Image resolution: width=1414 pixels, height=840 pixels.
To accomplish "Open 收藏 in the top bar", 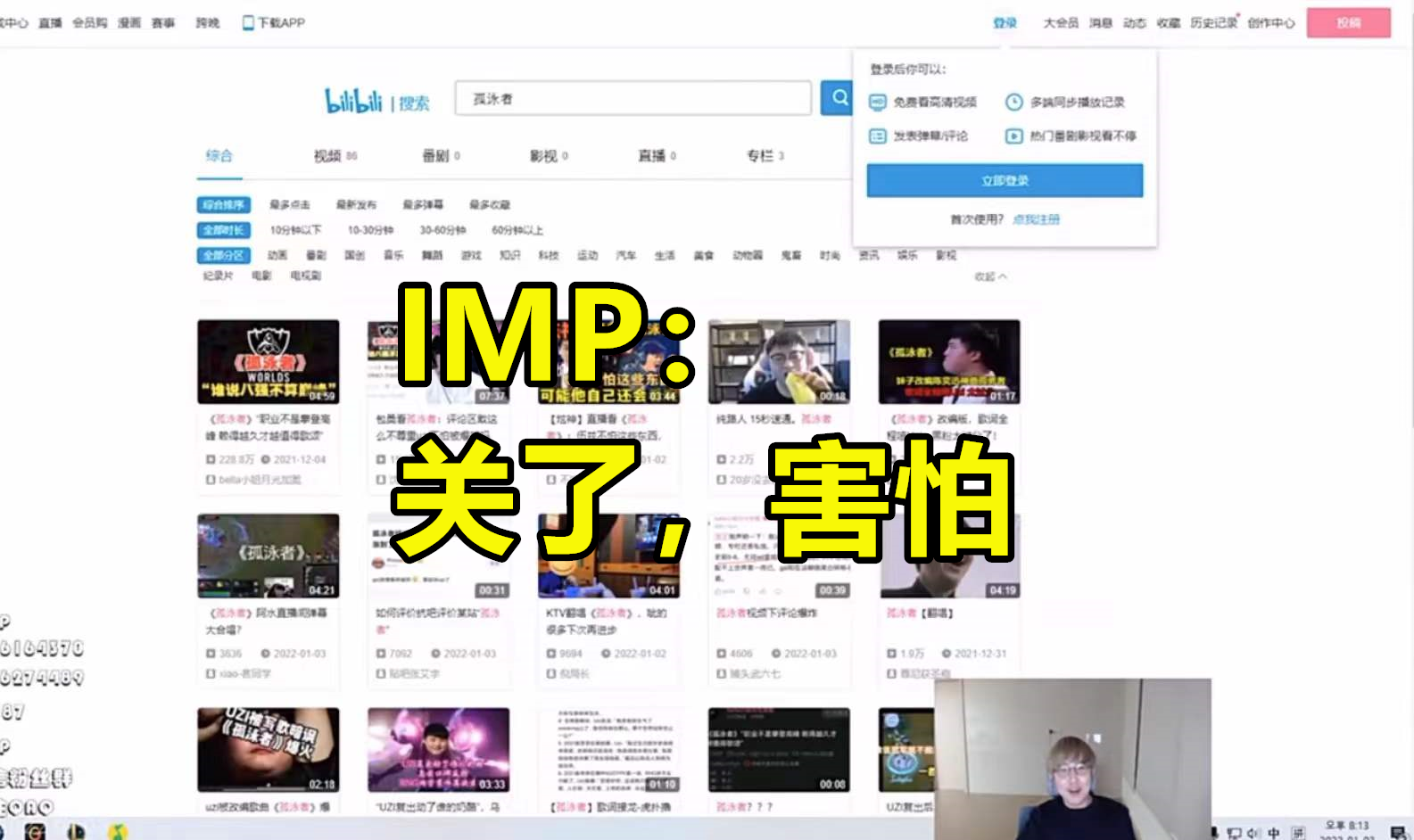I will tap(1169, 23).
